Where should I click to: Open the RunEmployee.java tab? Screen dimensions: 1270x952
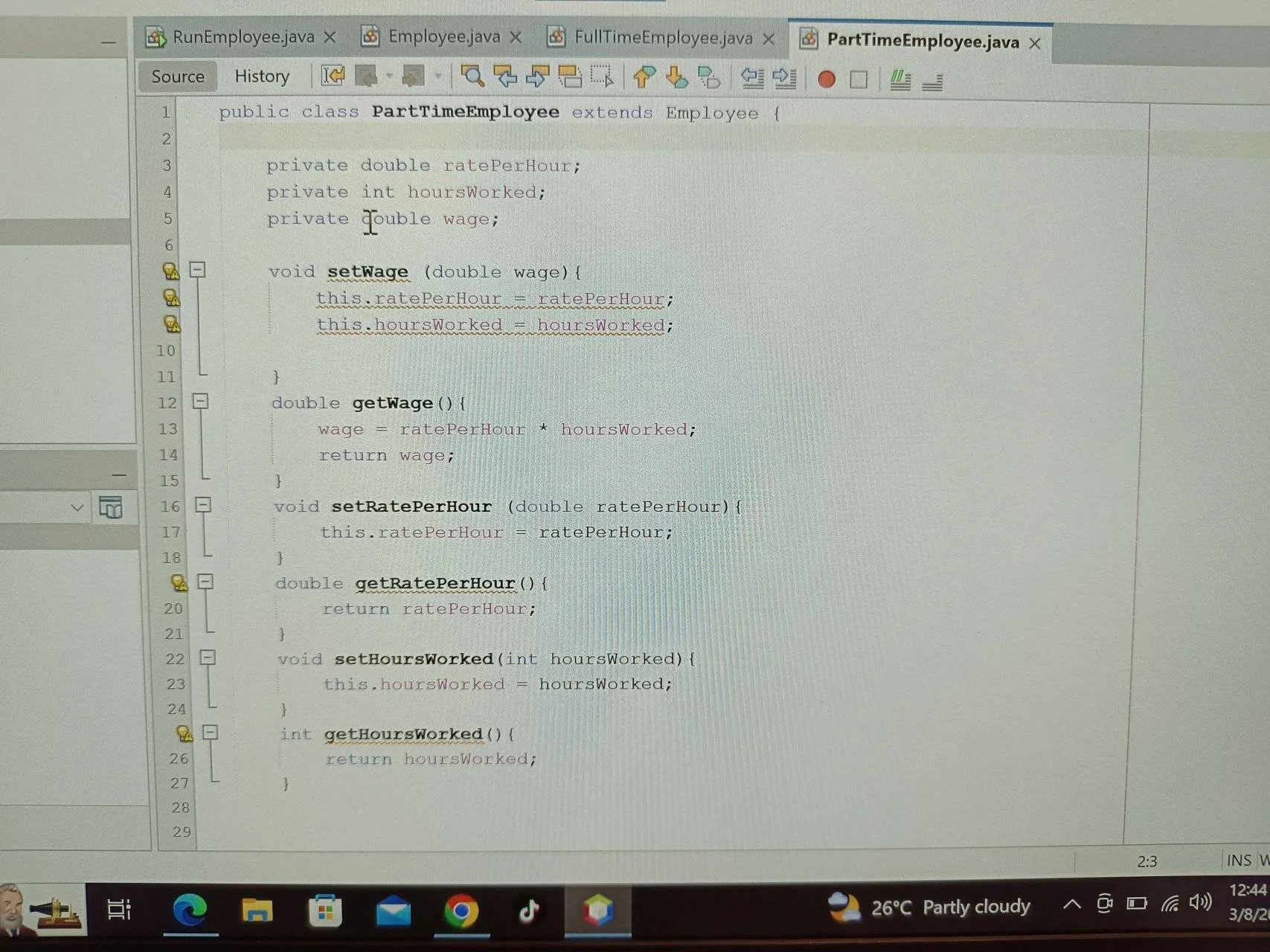(243, 36)
